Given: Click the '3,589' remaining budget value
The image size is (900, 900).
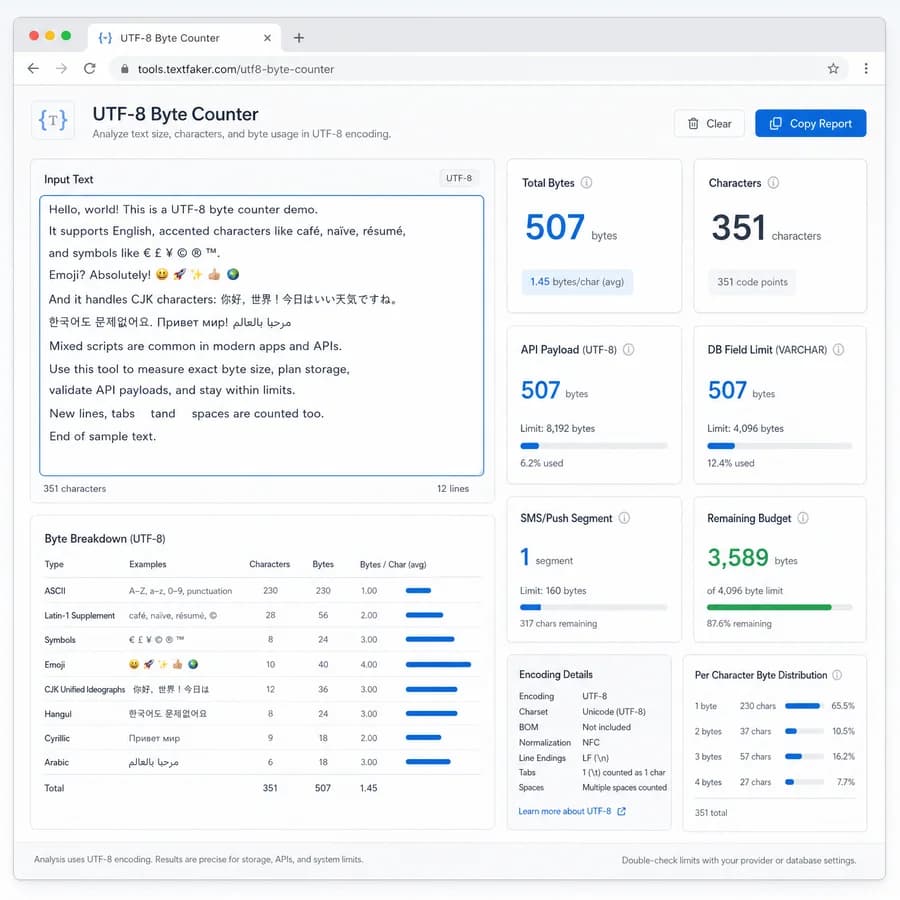Looking at the screenshot, I should (738, 557).
